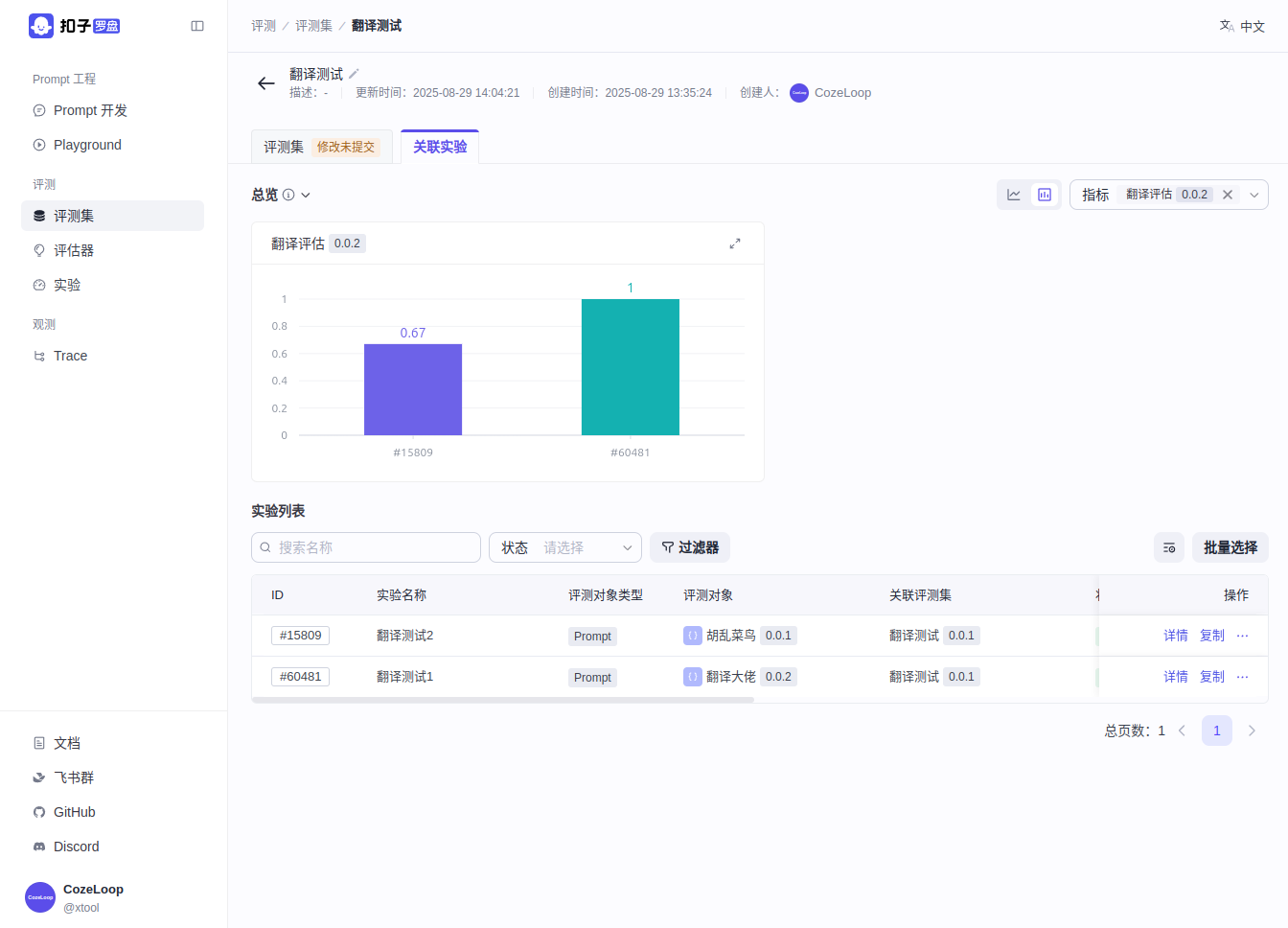Open 详情 for experiment #60481

[x=1176, y=677]
